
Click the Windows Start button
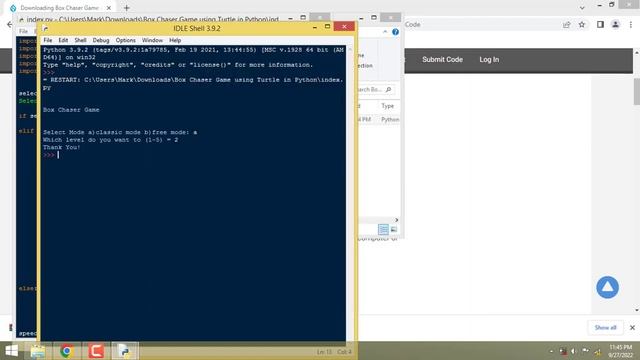coord(11,351)
